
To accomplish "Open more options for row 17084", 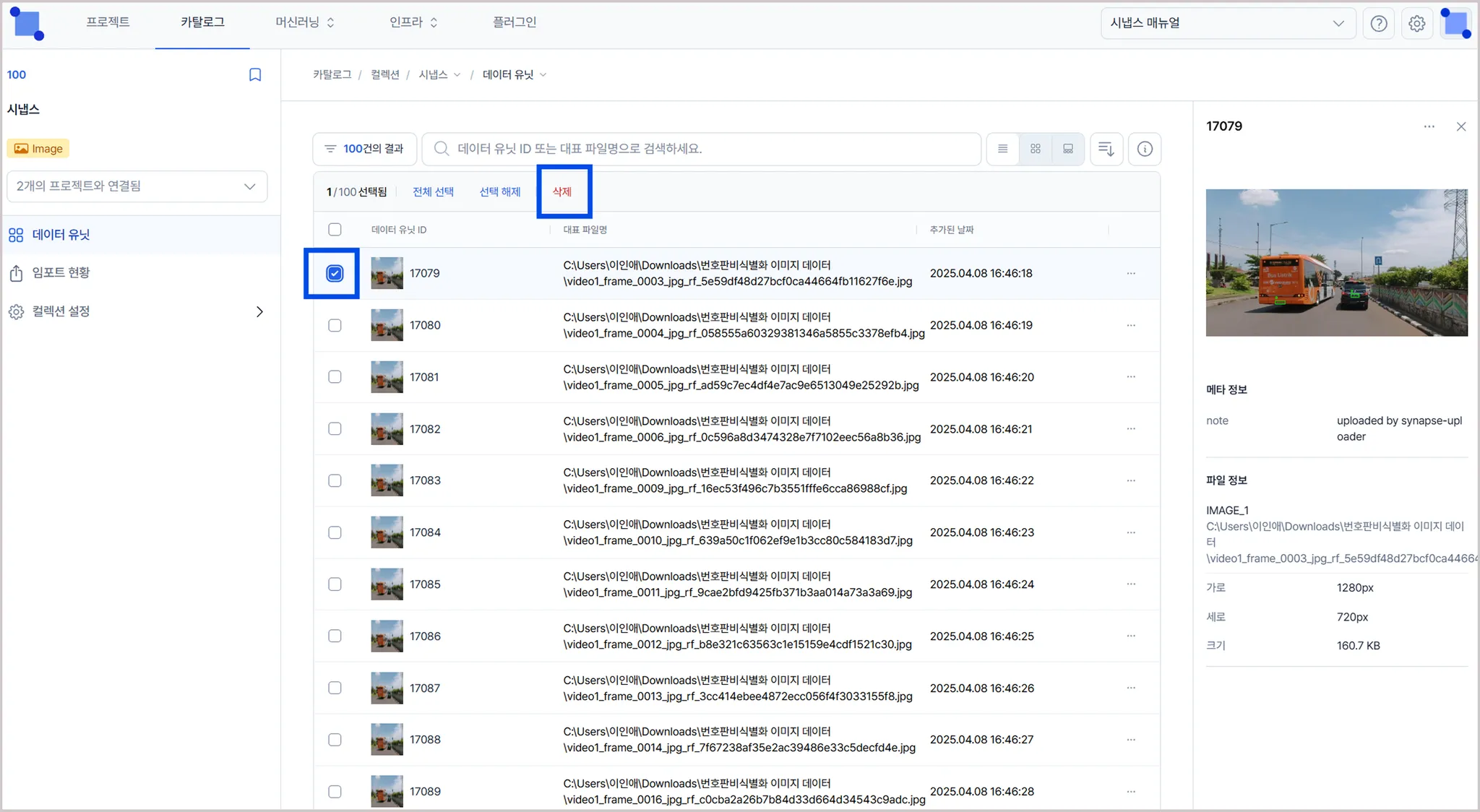I will (x=1131, y=533).
